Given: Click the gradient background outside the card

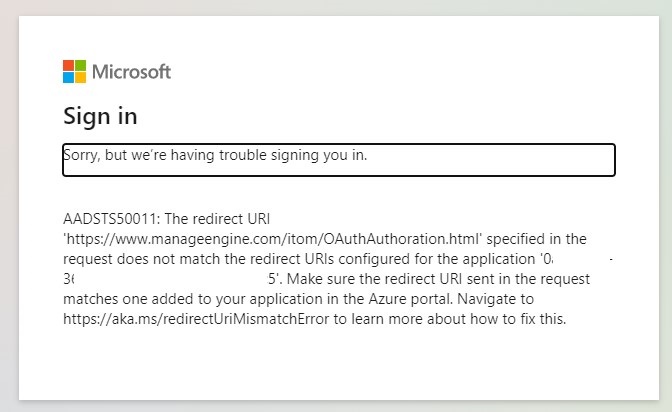Looking at the screenshot, I should pyautogui.click(x=8, y=200).
